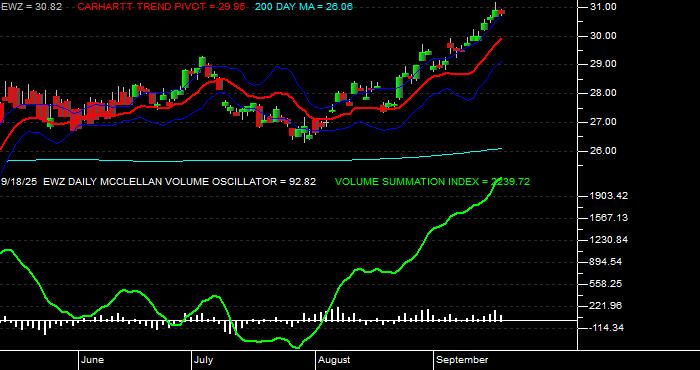This screenshot has height=370, width=700.
Task: Click the -114.34 oscillator axis value
Action: 607,328
